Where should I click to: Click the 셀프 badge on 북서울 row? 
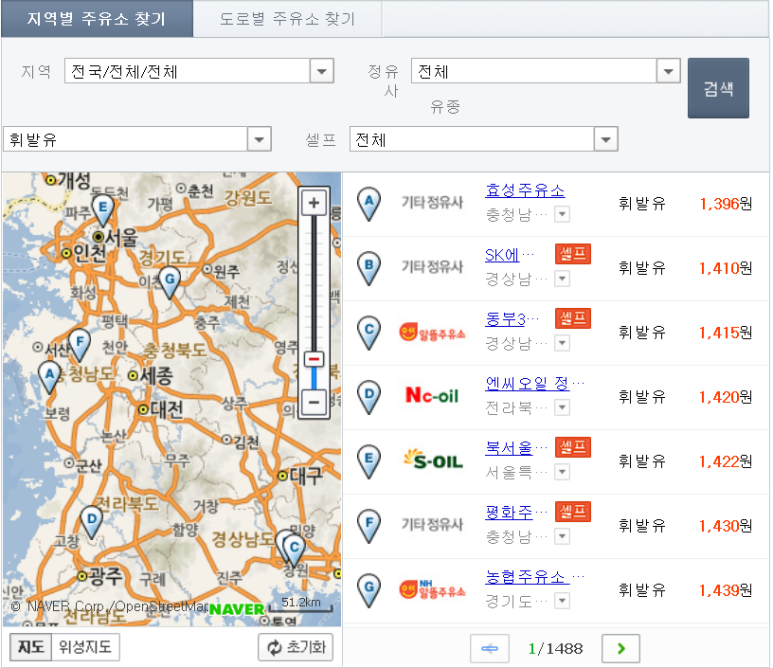coord(573,447)
